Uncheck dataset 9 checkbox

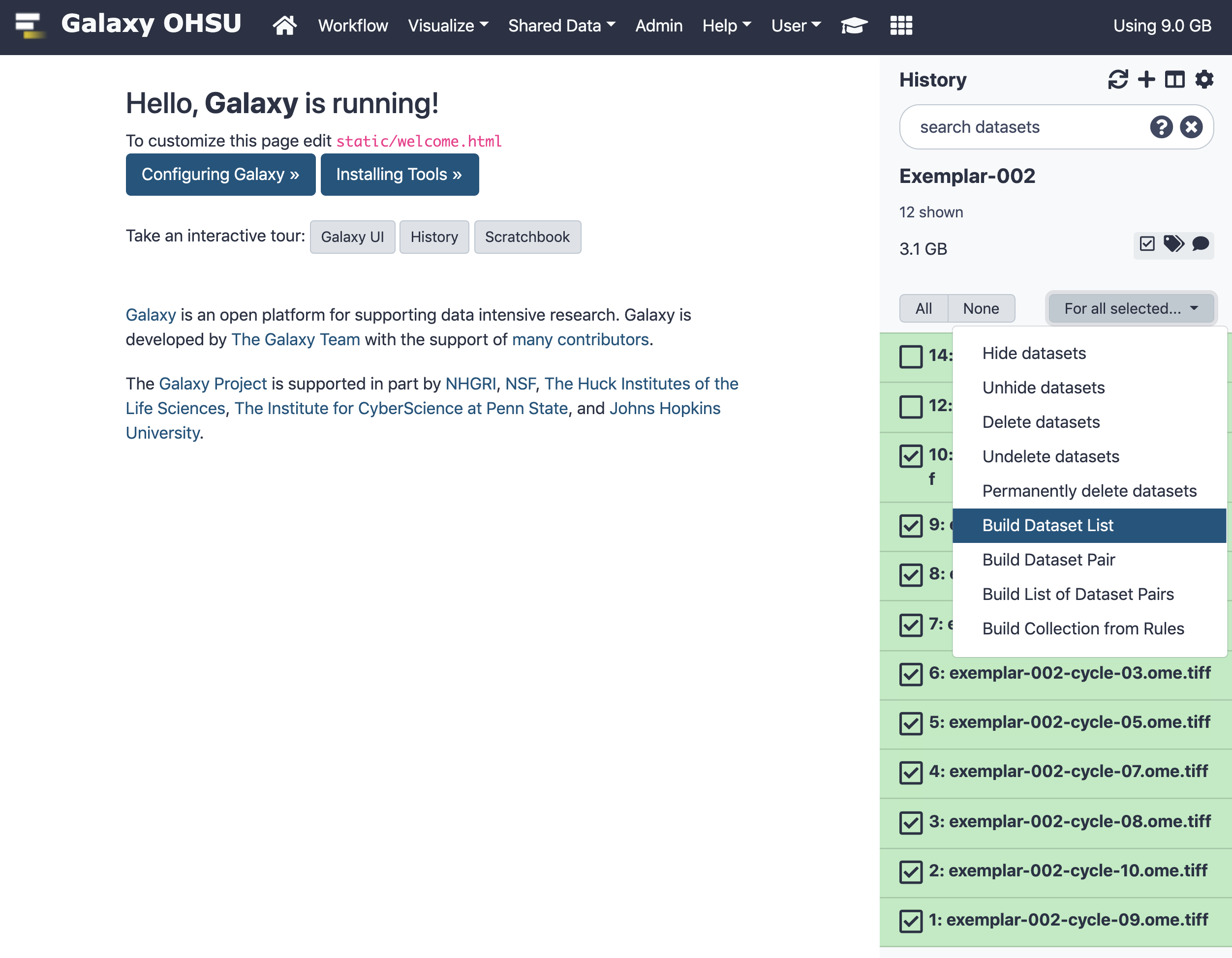[x=910, y=526]
